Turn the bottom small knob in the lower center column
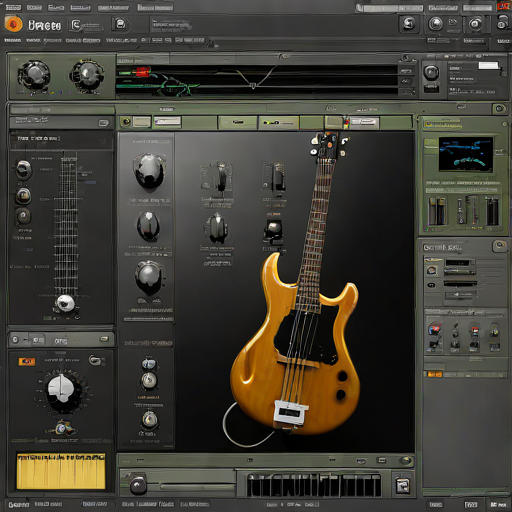This screenshot has height=512, width=512. click(x=149, y=419)
